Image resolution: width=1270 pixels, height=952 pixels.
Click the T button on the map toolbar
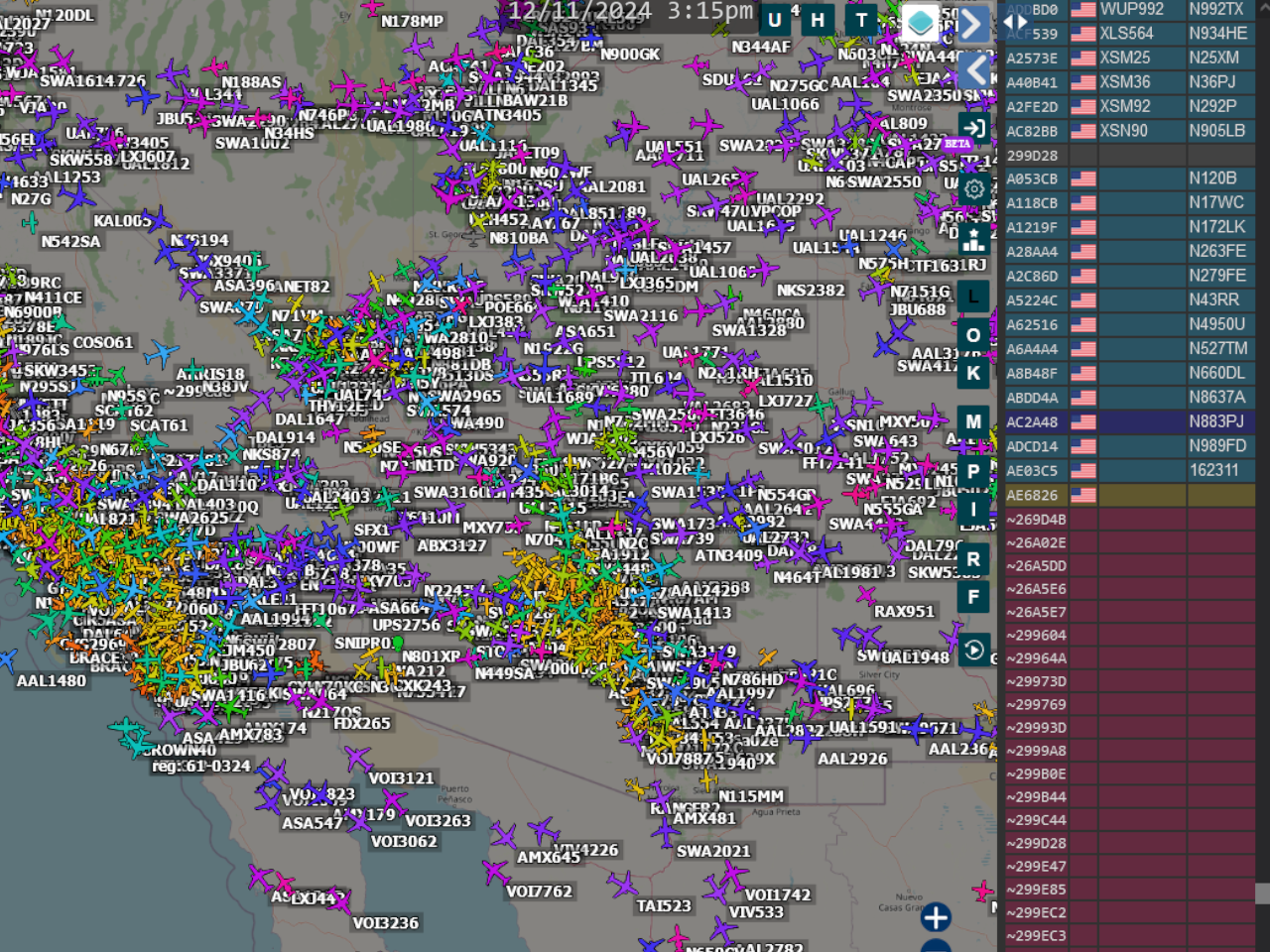[x=861, y=20]
